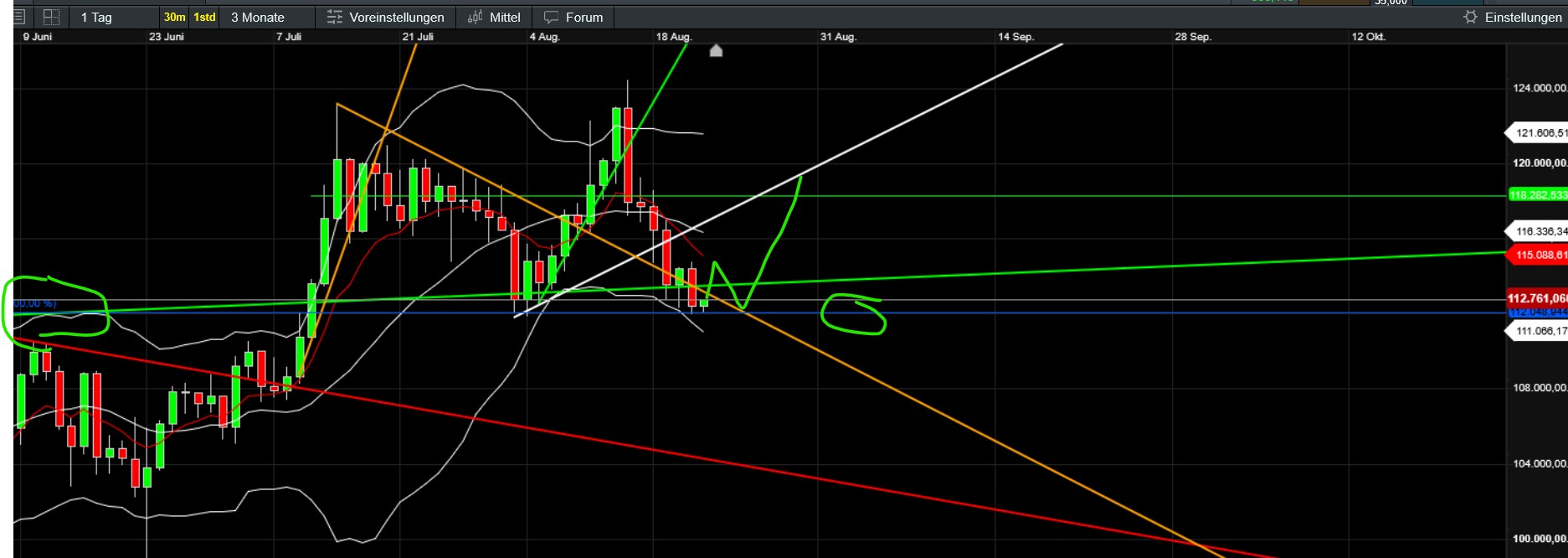Image resolution: width=1568 pixels, height=558 pixels.
Task: Click the 100.000,00 price axis value
Action: point(1540,539)
